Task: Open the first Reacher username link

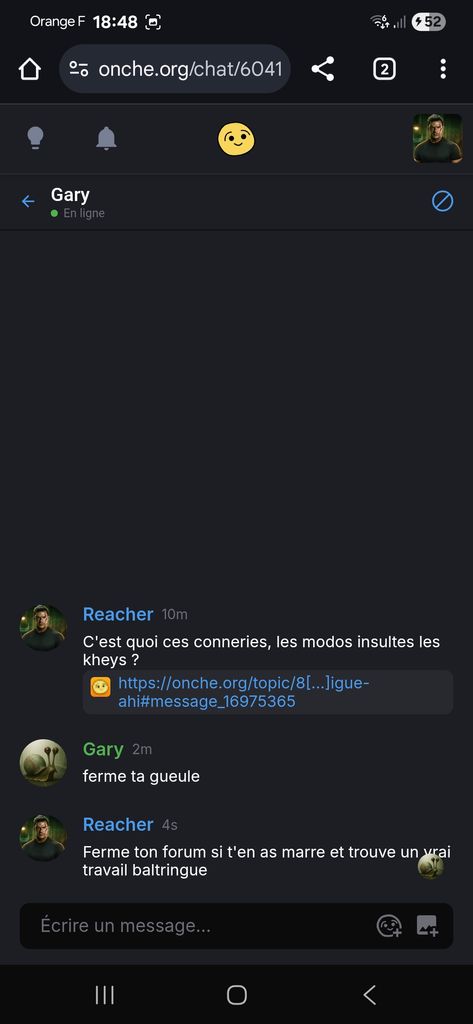Action: coord(118,614)
